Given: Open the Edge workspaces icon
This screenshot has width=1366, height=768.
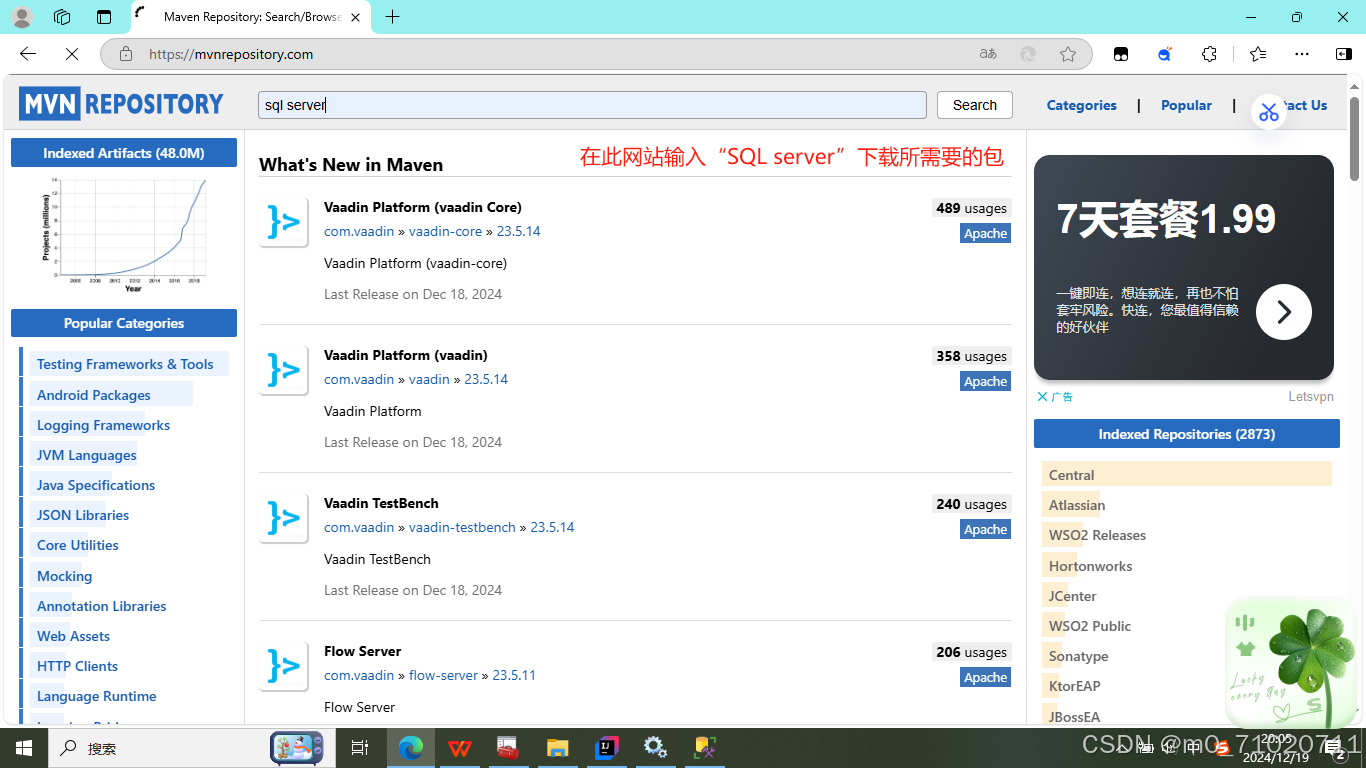Looking at the screenshot, I should coord(62,17).
